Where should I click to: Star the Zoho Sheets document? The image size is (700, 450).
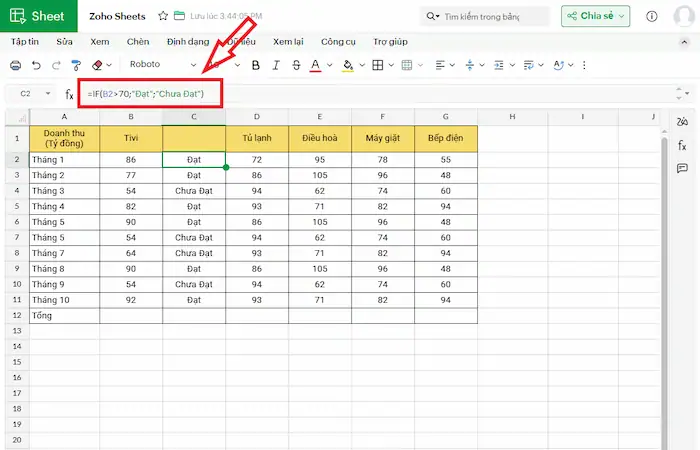coord(163,16)
